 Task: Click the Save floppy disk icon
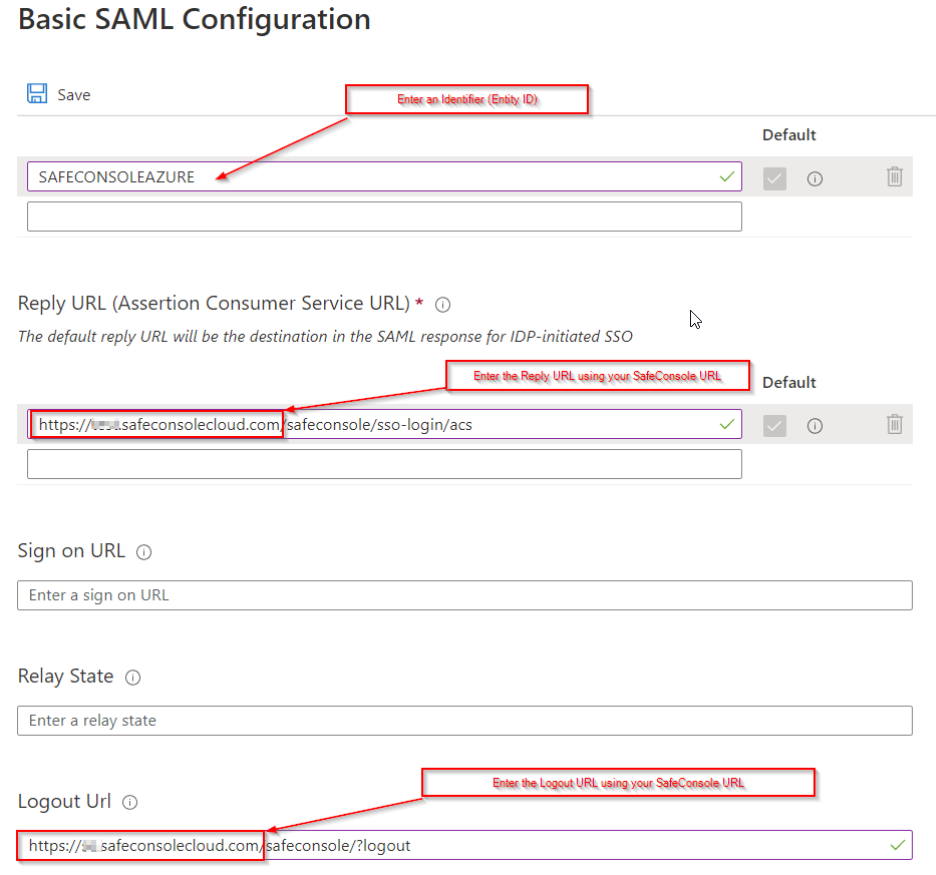[x=37, y=94]
